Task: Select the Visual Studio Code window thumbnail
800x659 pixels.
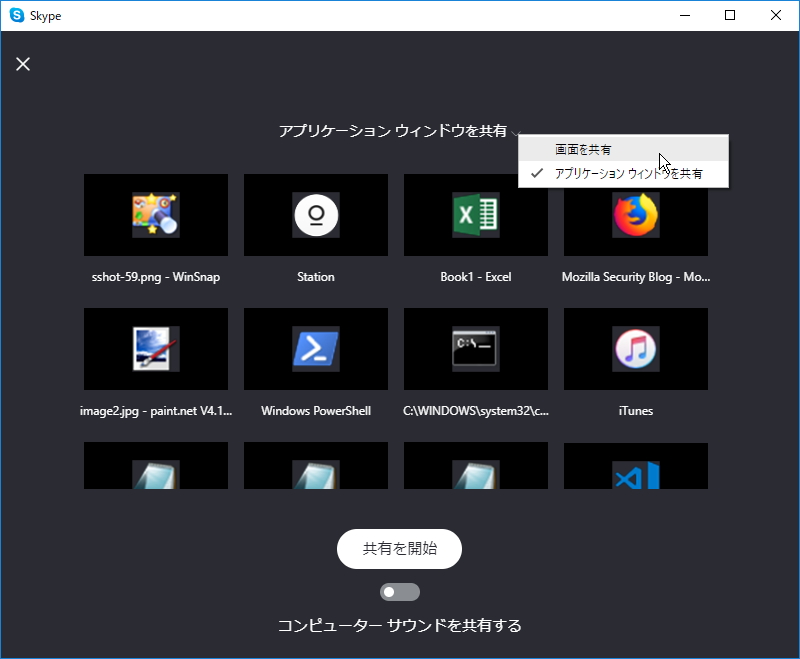Action: [x=635, y=467]
